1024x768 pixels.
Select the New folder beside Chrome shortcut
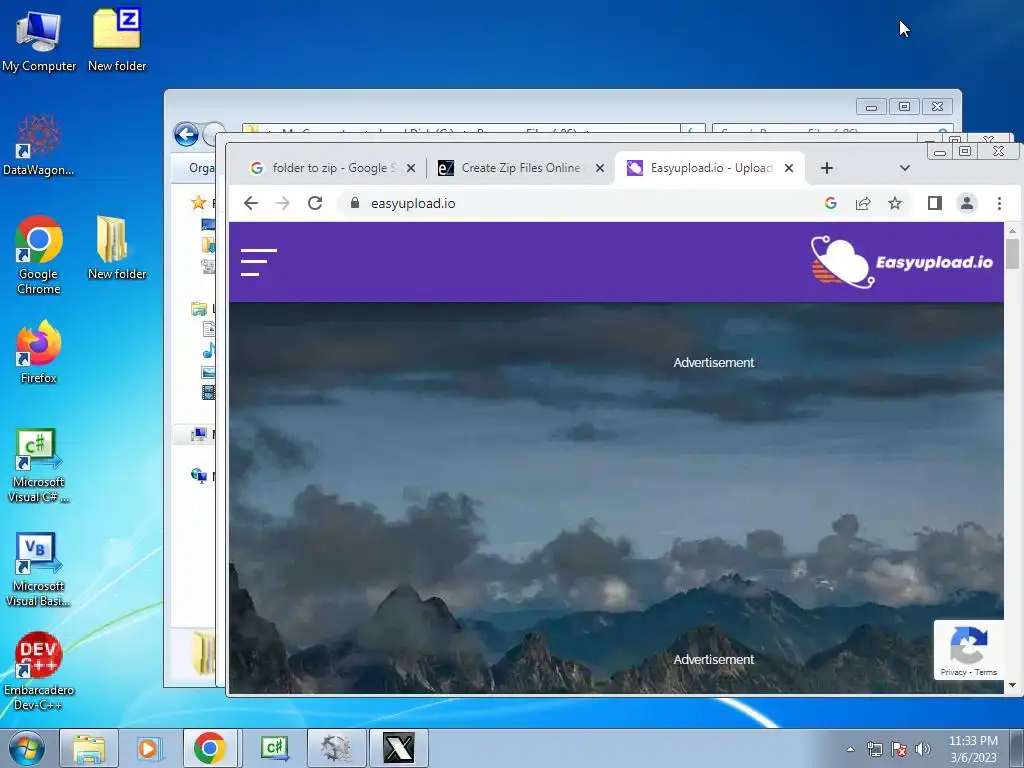(117, 248)
